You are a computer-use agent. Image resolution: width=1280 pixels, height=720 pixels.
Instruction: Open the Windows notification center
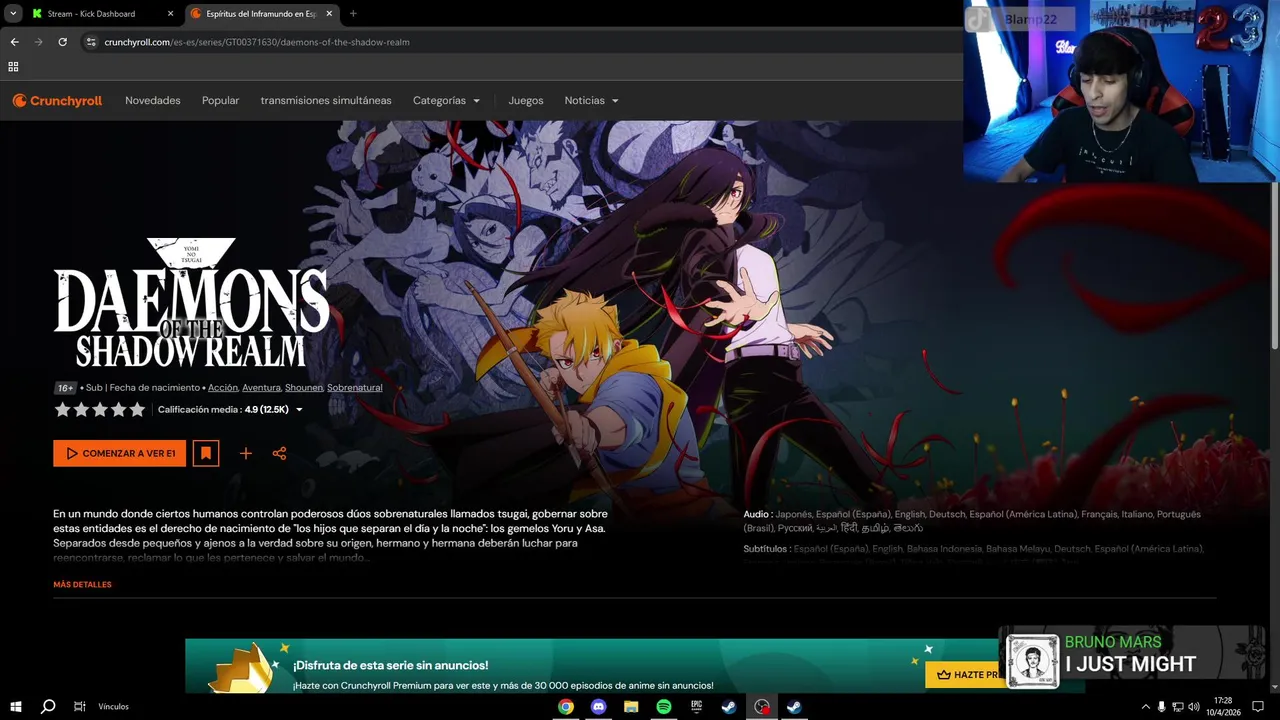click(x=1258, y=706)
